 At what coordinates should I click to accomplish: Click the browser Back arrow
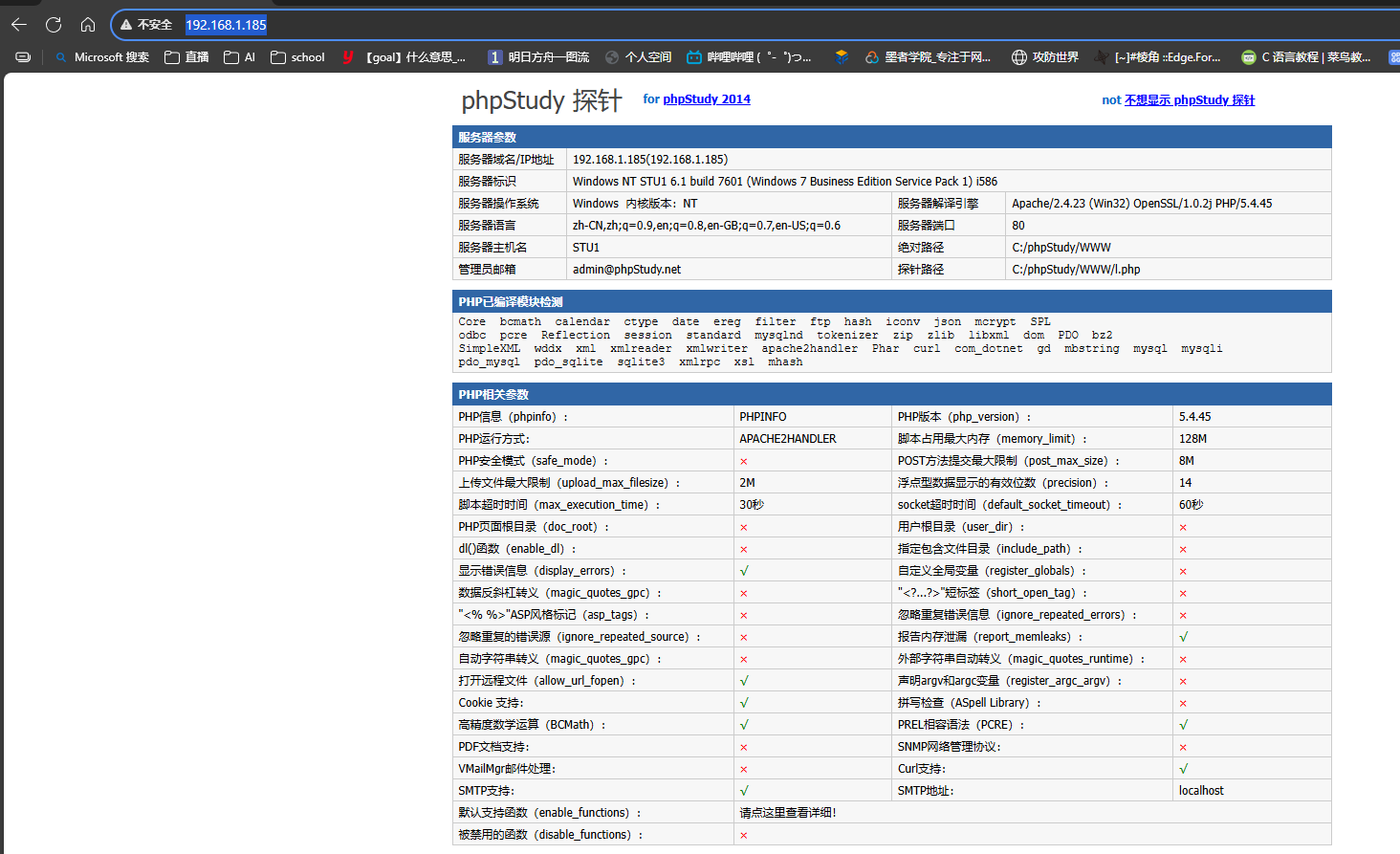[x=18, y=25]
